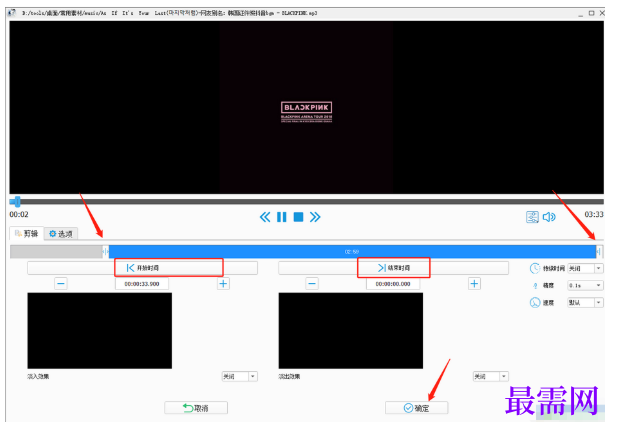The width and height of the screenshot is (617, 432).
Task: Increase start time with plus button
Action: coord(223,284)
